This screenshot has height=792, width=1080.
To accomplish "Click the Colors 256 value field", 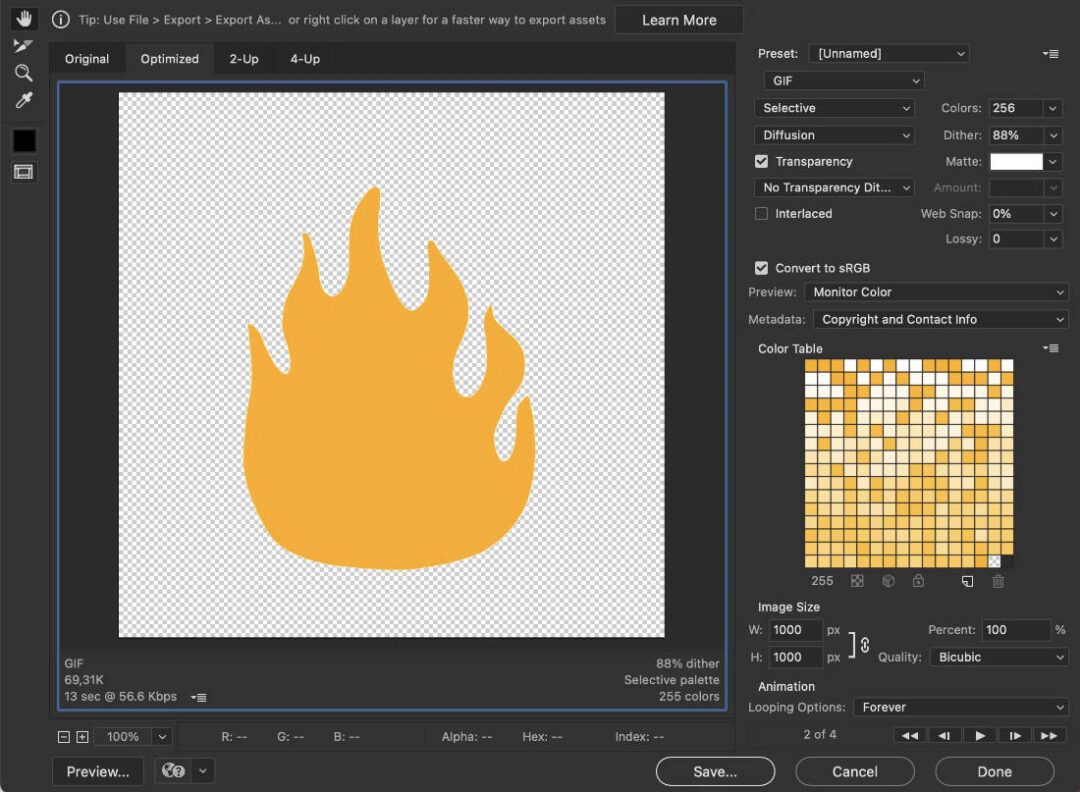I will [1016, 108].
